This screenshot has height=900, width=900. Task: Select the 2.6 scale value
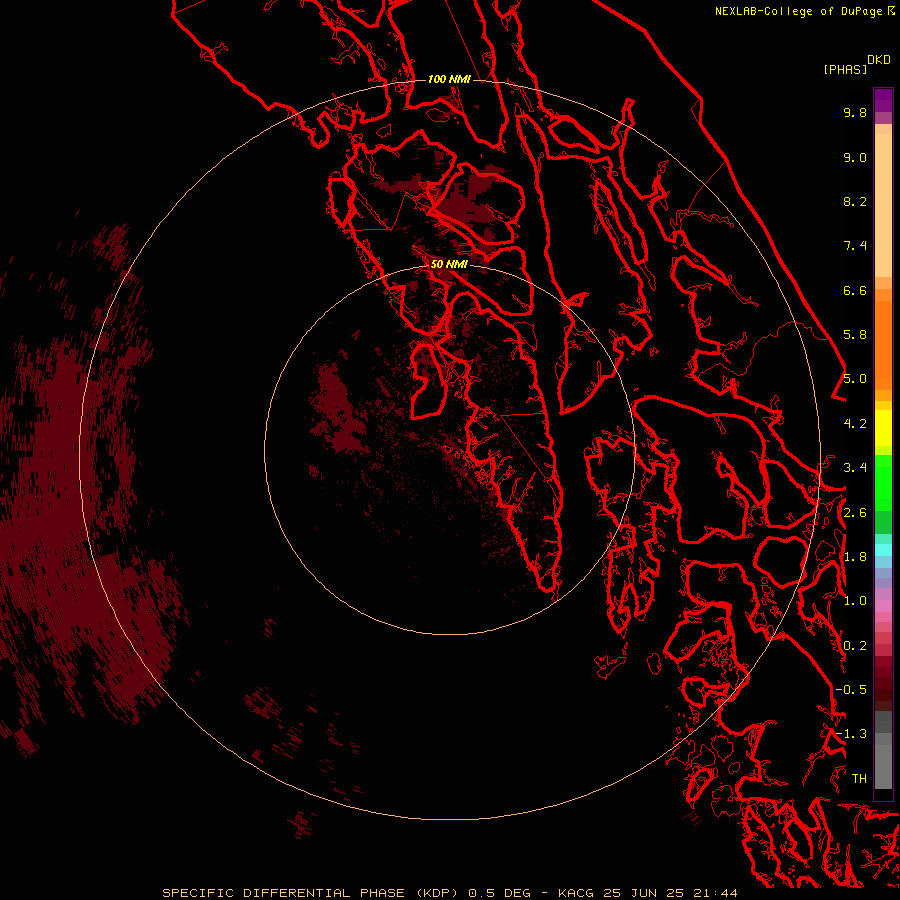pyautogui.click(x=855, y=513)
